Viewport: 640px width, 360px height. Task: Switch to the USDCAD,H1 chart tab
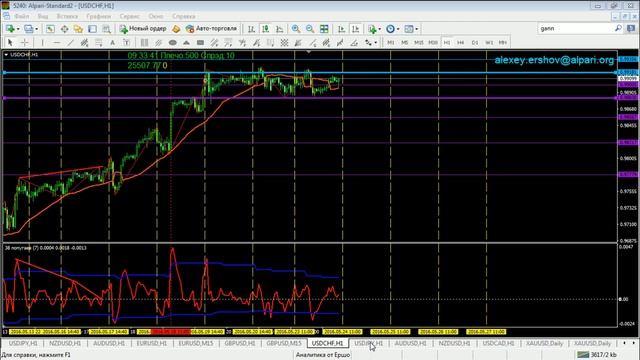498,343
